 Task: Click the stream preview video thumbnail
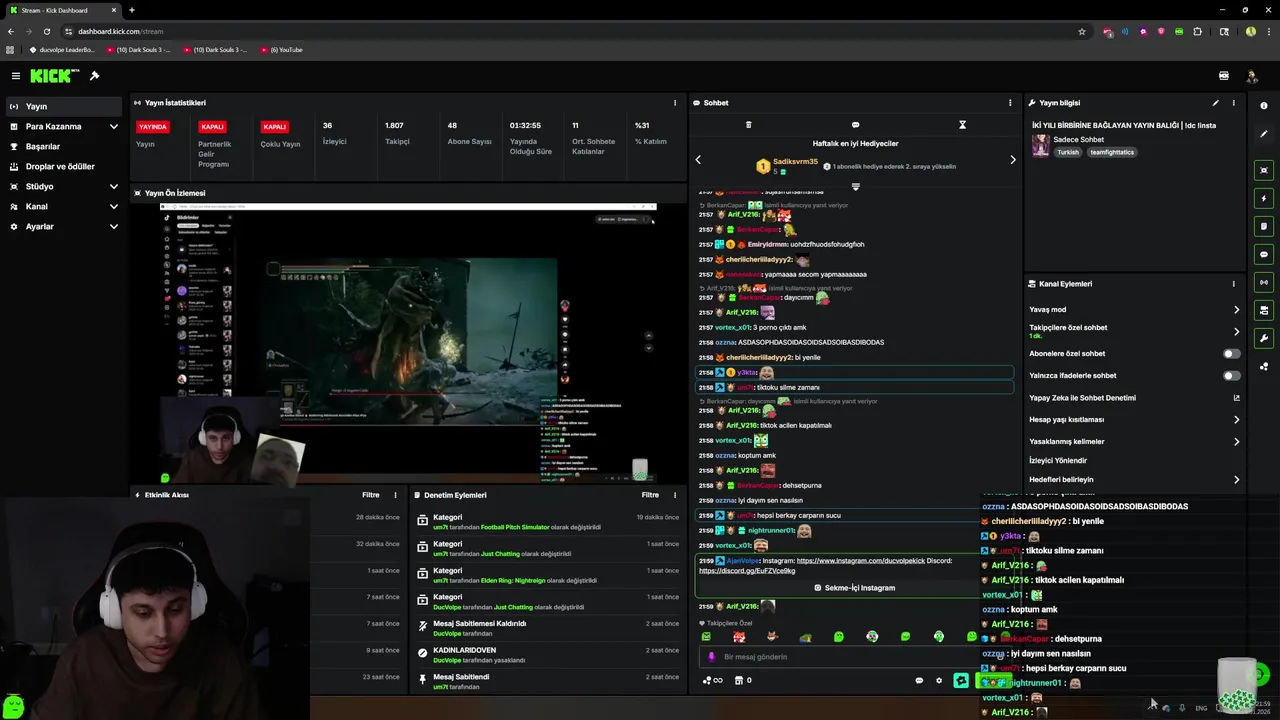(408, 343)
